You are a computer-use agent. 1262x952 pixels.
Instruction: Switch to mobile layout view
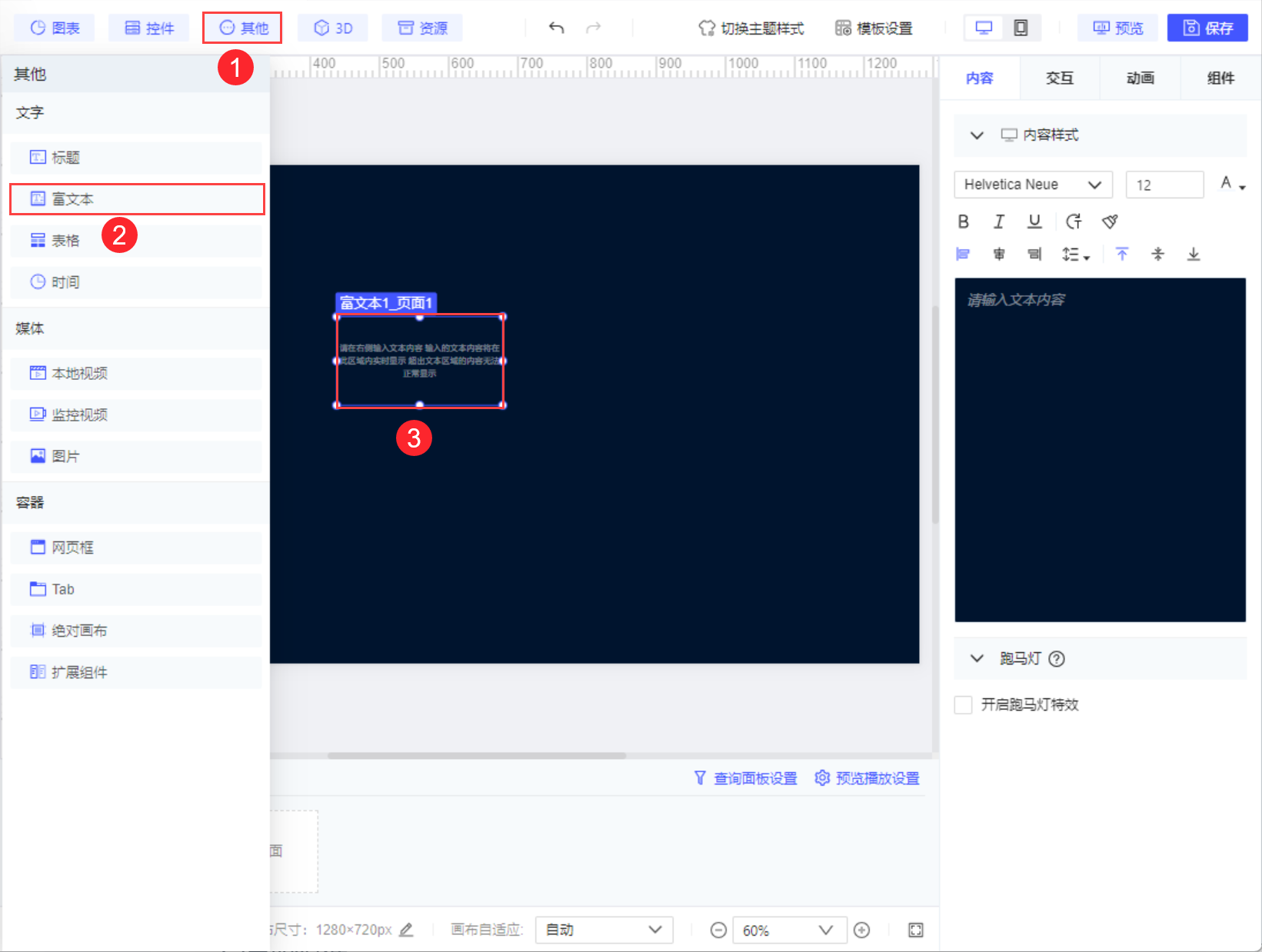tap(1021, 28)
